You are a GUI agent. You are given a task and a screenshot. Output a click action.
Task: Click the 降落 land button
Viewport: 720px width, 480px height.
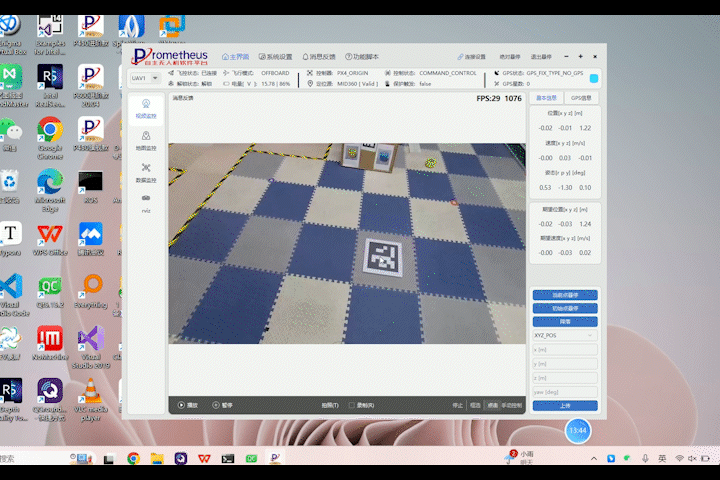(x=565, y=322)
